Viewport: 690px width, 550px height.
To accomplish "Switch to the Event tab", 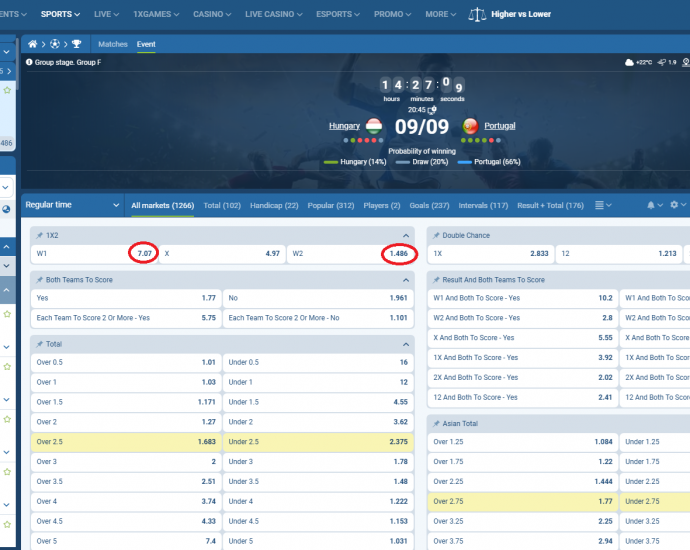I will (146, 44).
